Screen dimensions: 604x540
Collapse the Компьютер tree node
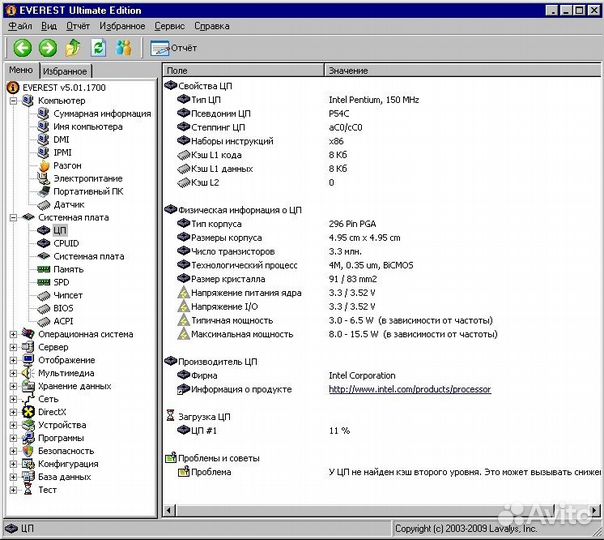coord(13,101)
